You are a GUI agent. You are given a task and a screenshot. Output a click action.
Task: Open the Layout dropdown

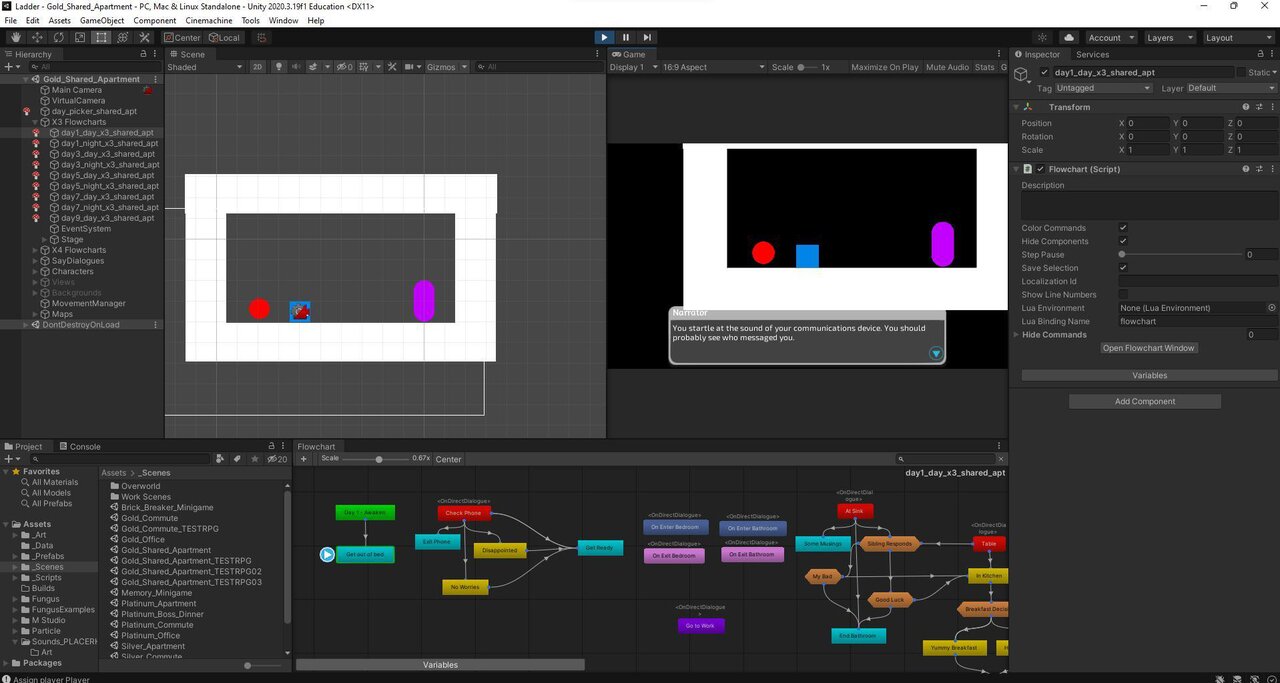point(1238,38)
